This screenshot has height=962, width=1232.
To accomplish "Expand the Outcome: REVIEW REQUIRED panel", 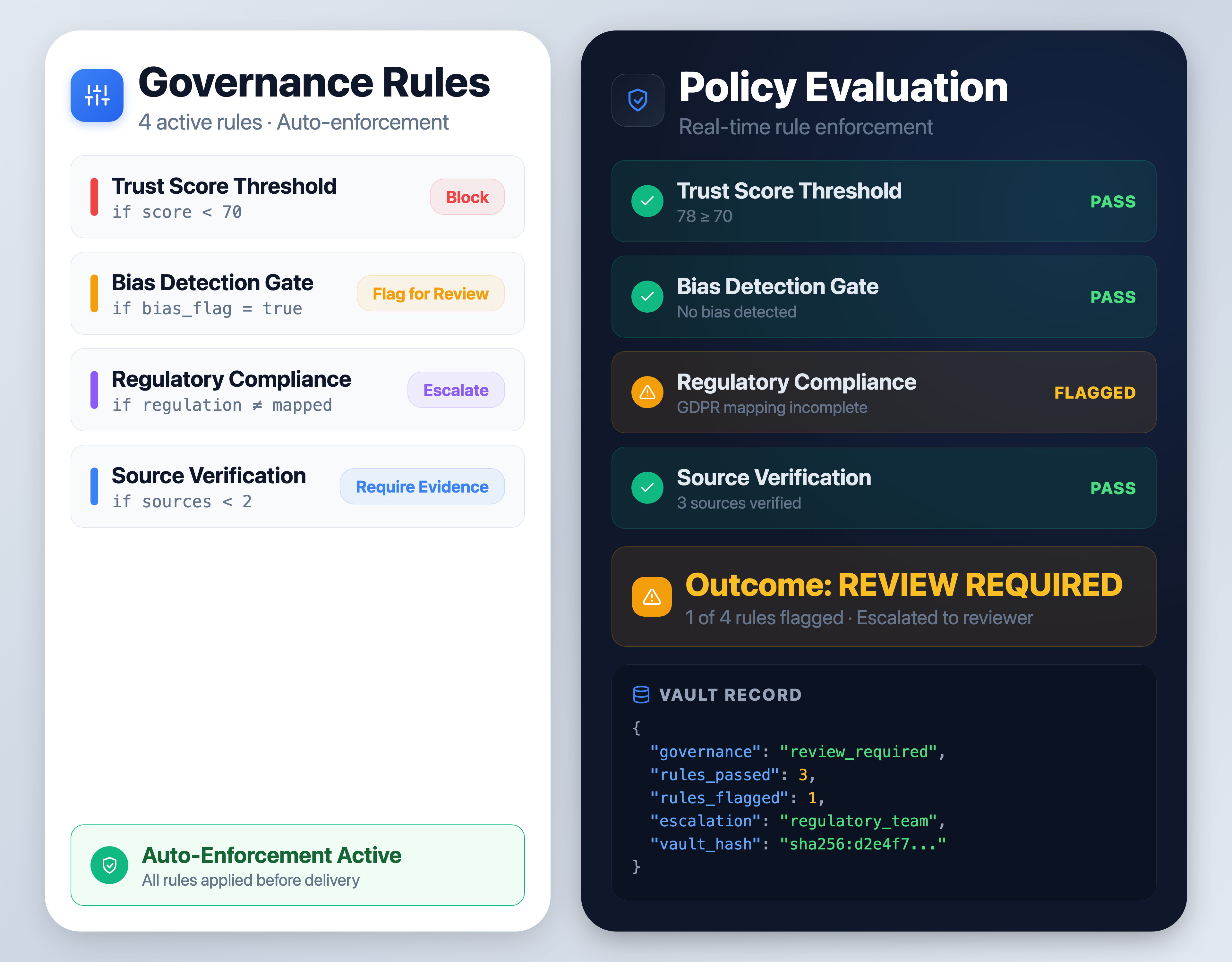I will point(883,596).
